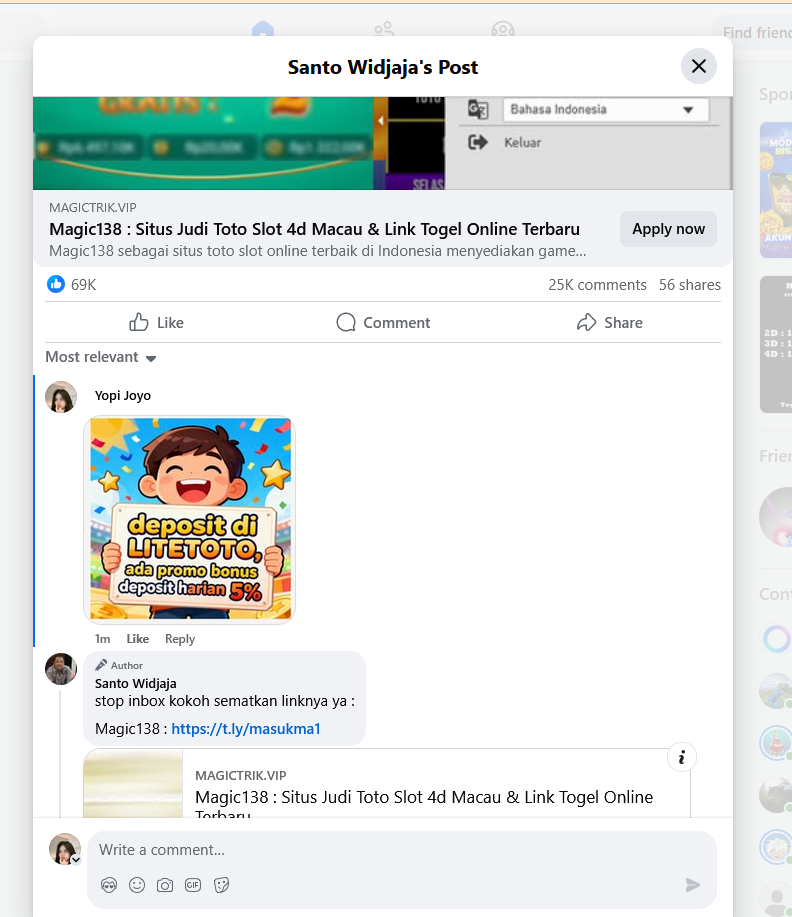The image size is (792, 917).
Task: Open Yopi Joyo's profile picture
Action: [x=61, y=397]
